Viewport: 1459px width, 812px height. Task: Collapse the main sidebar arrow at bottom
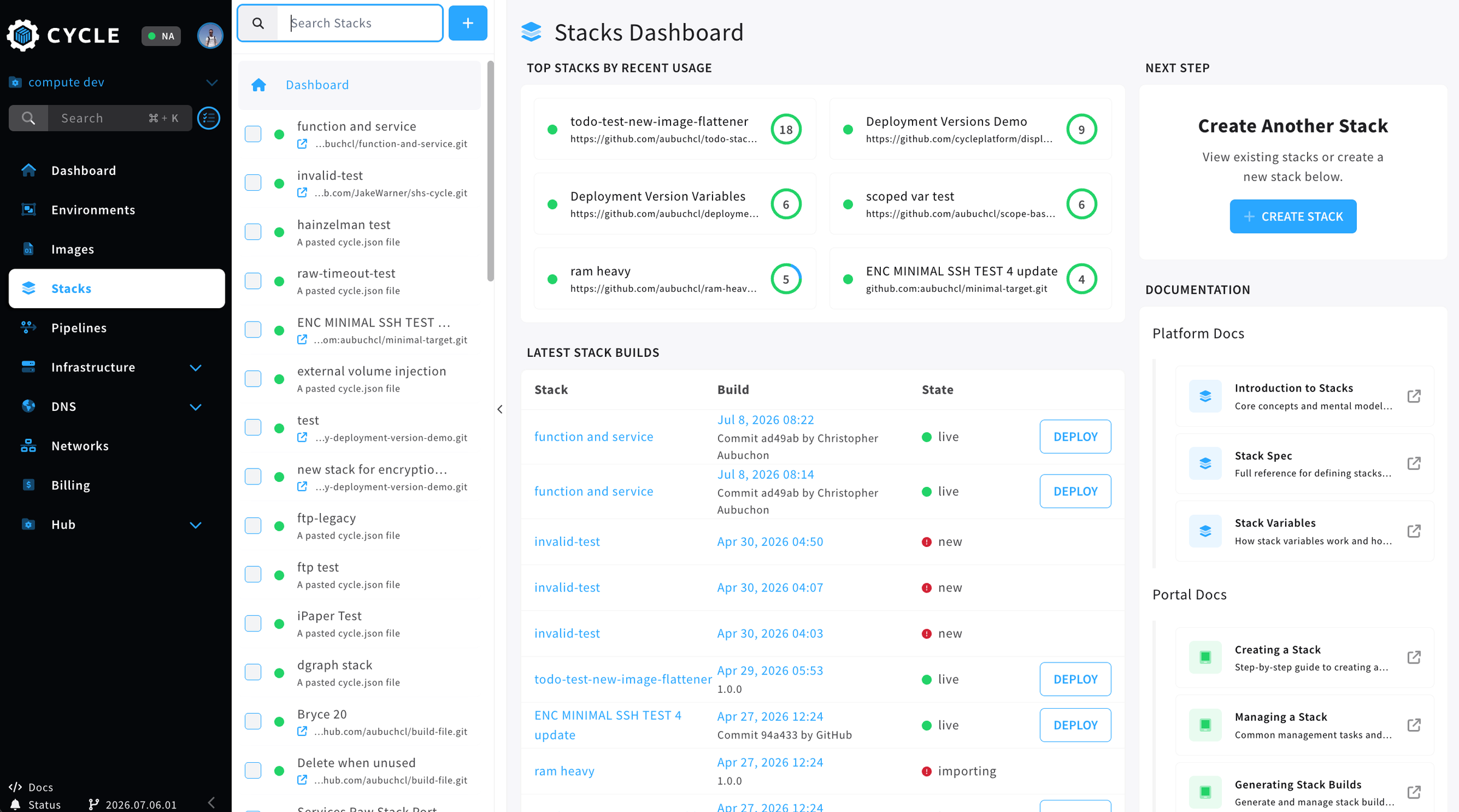(x=211, y=802)
